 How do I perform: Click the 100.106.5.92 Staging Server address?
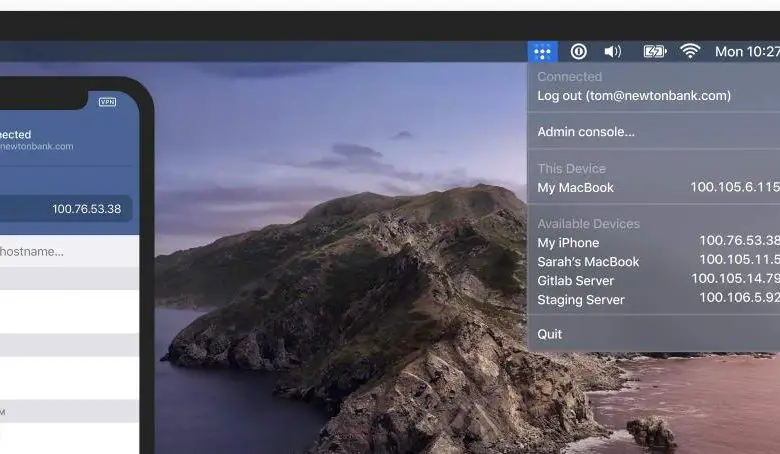click(x=739, y=297)
